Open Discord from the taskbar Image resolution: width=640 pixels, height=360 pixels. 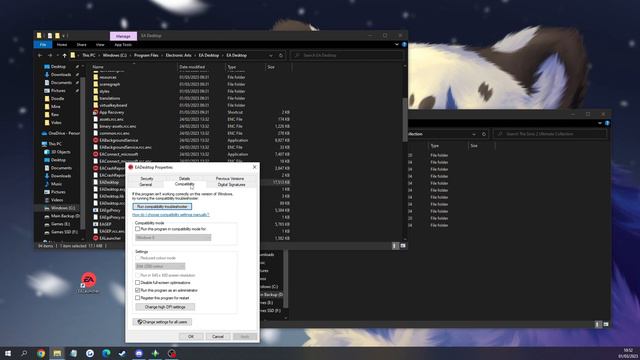(139, 353)
